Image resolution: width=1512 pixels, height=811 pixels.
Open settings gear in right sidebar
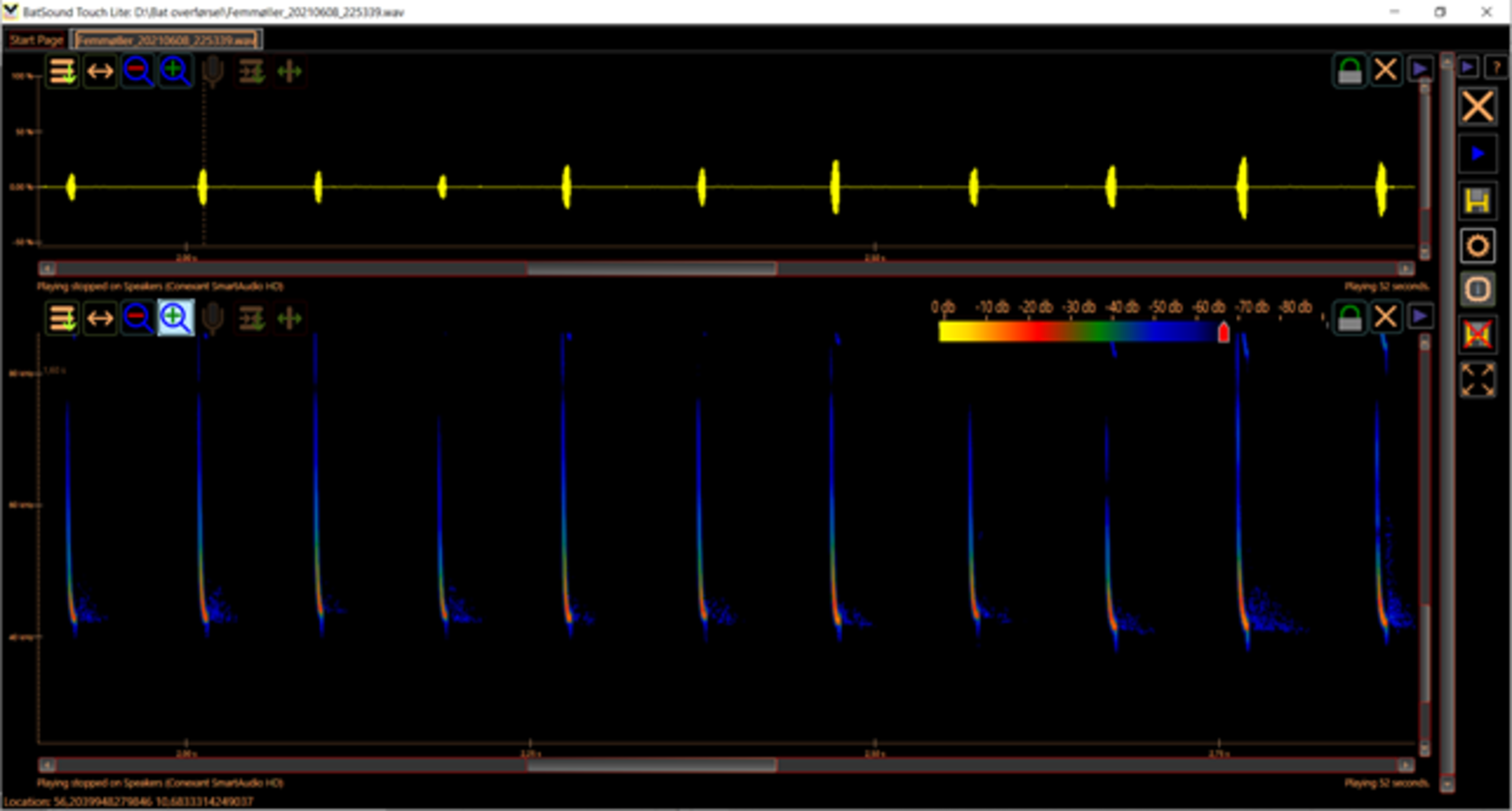pos(1477,246)
